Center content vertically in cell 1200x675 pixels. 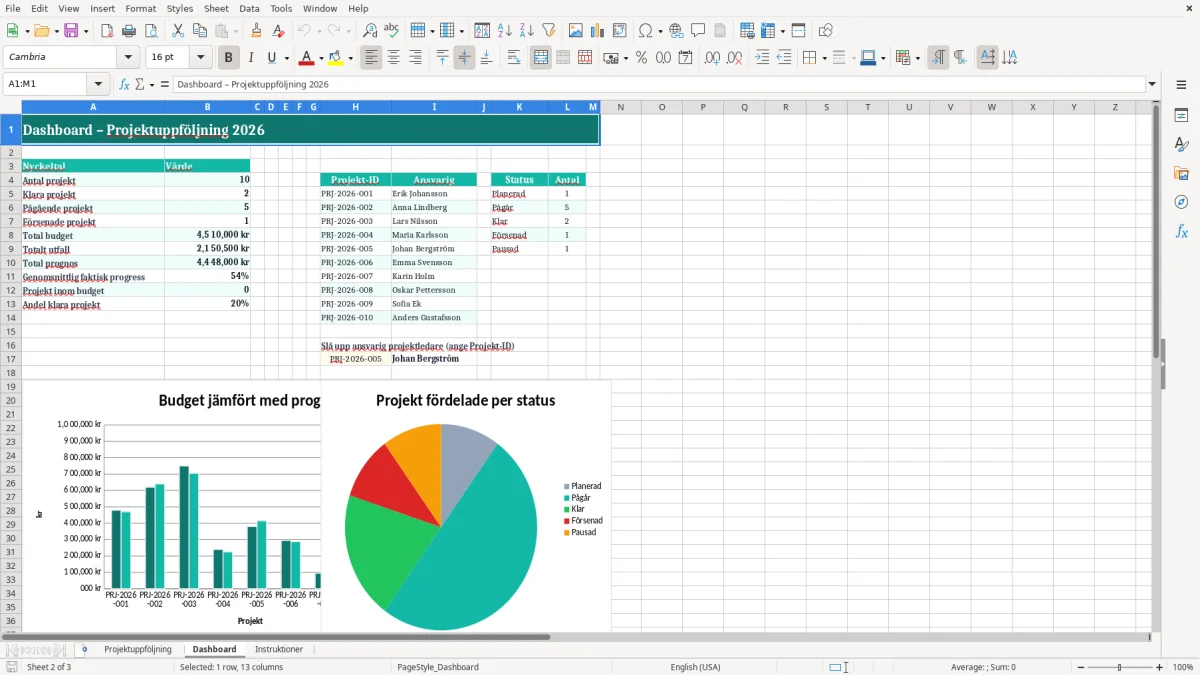(x=464, y=58)
